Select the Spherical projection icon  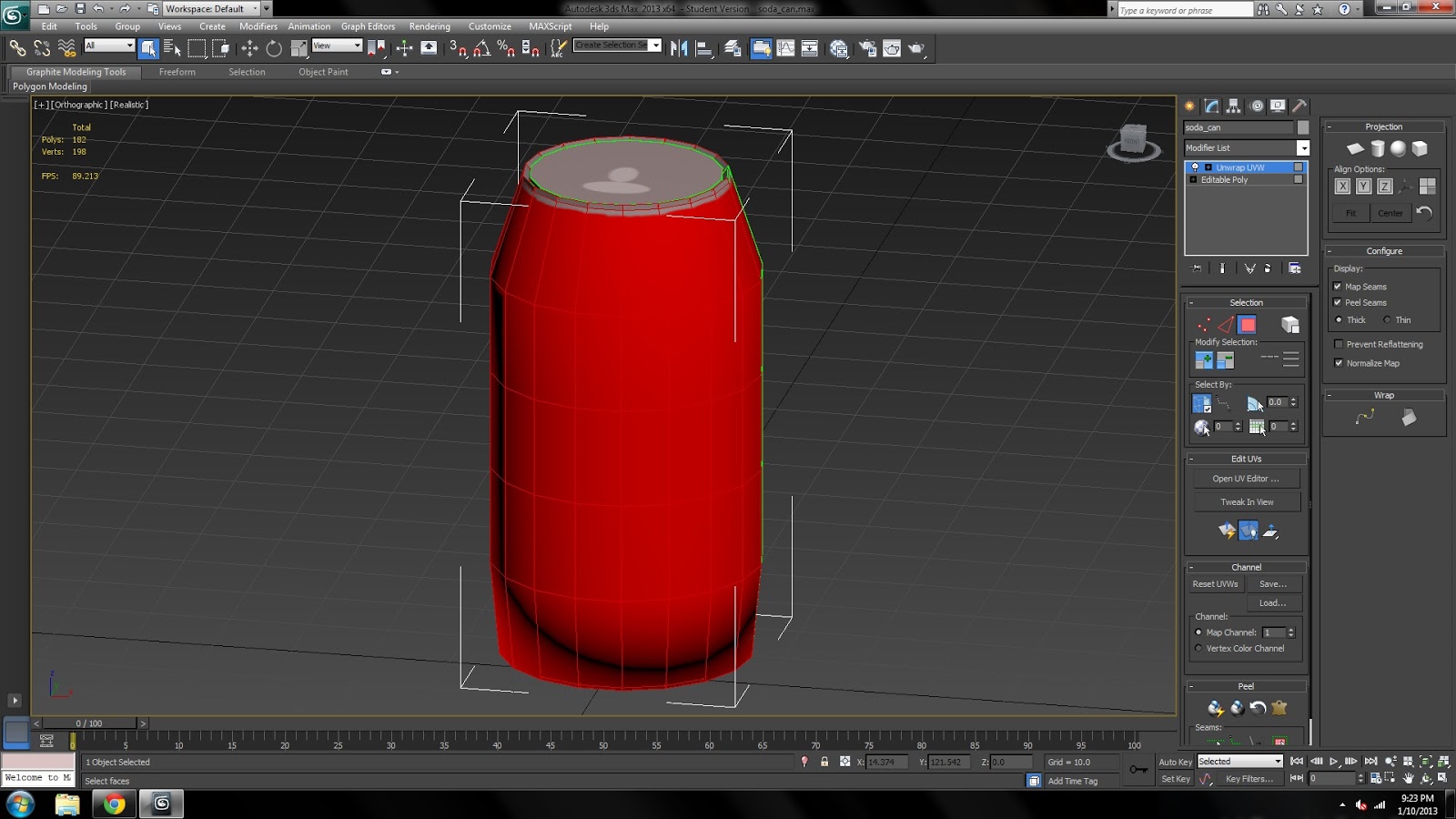coord(1399,147)
